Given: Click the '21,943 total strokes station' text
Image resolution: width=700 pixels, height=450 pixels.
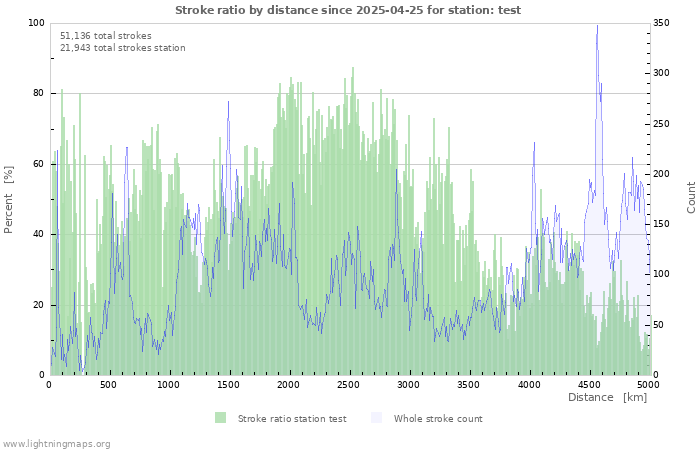Looking at the screenshot, I should coord(123,48).
